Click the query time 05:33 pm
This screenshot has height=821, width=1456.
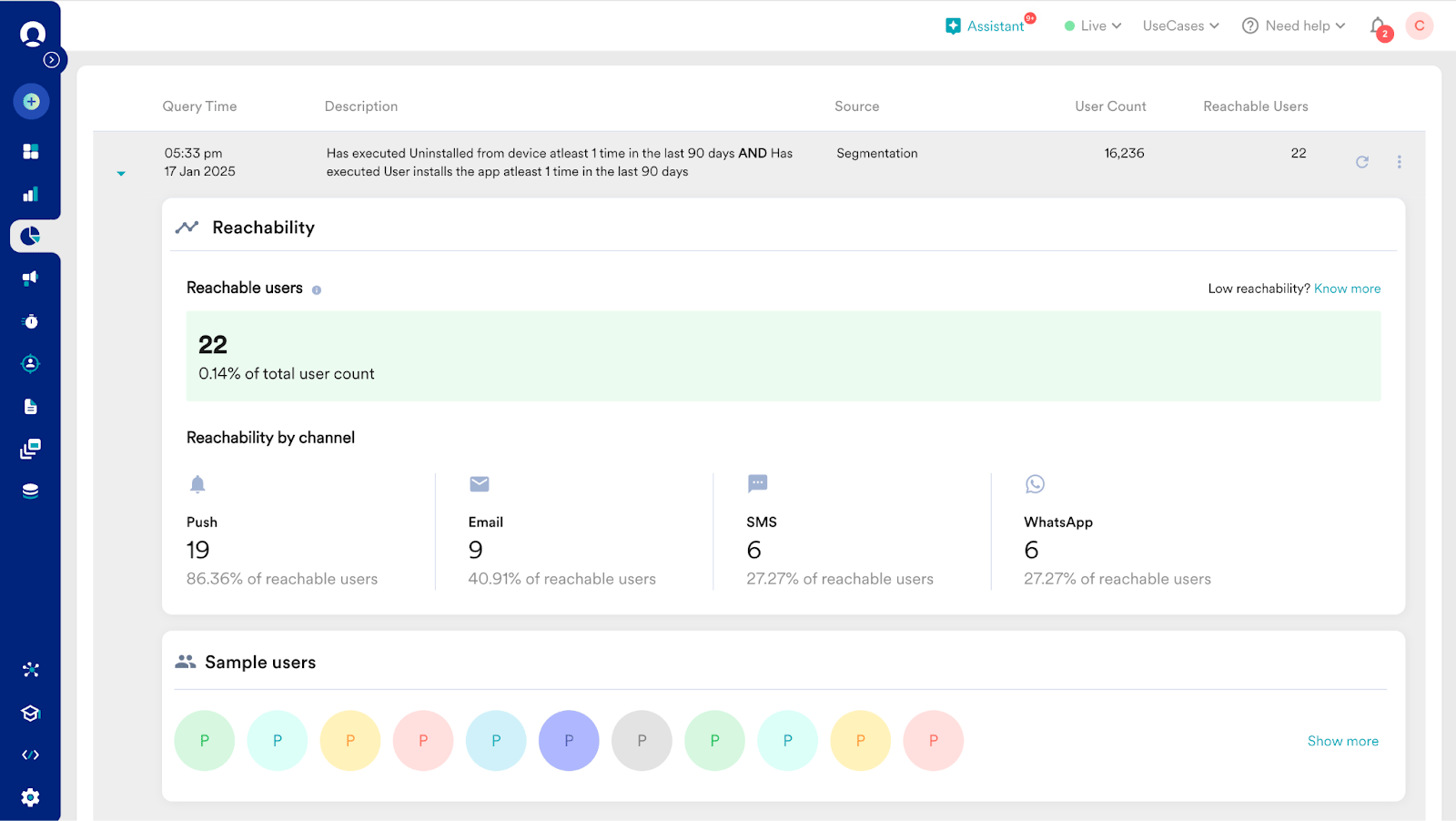coord(193,153)
